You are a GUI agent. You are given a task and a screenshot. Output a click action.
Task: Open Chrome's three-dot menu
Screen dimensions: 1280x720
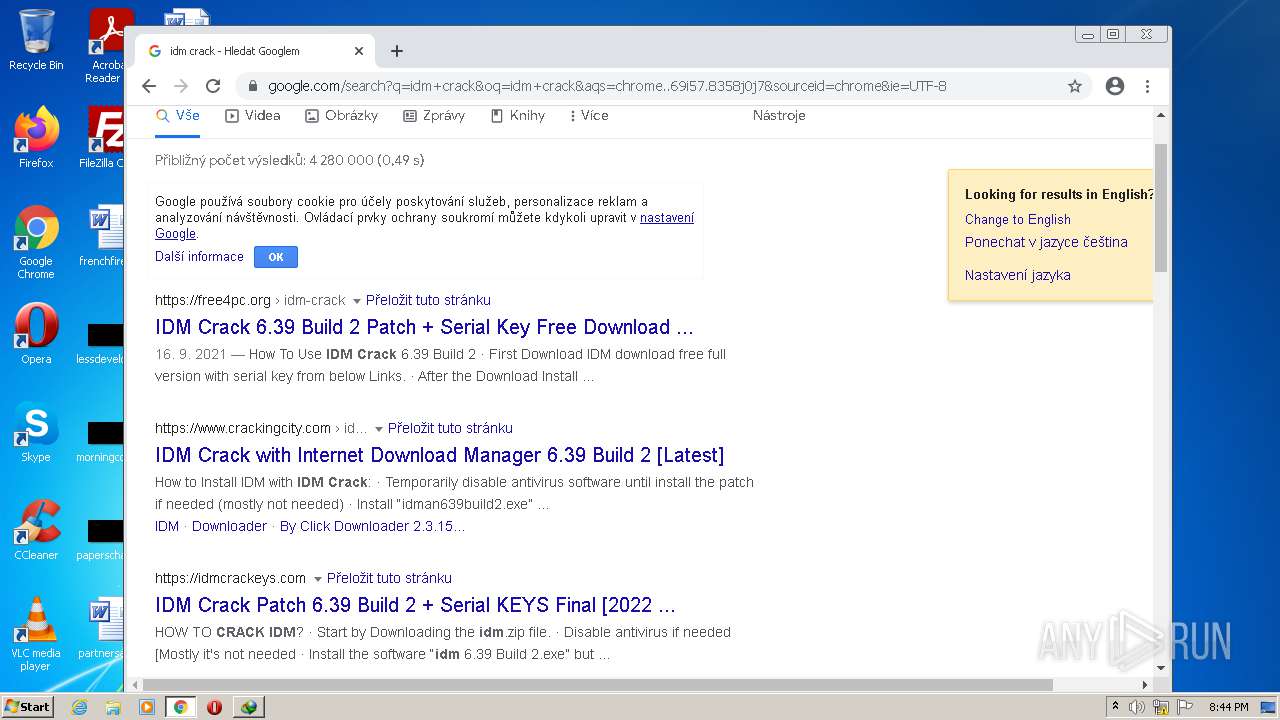coord(1147,86)
